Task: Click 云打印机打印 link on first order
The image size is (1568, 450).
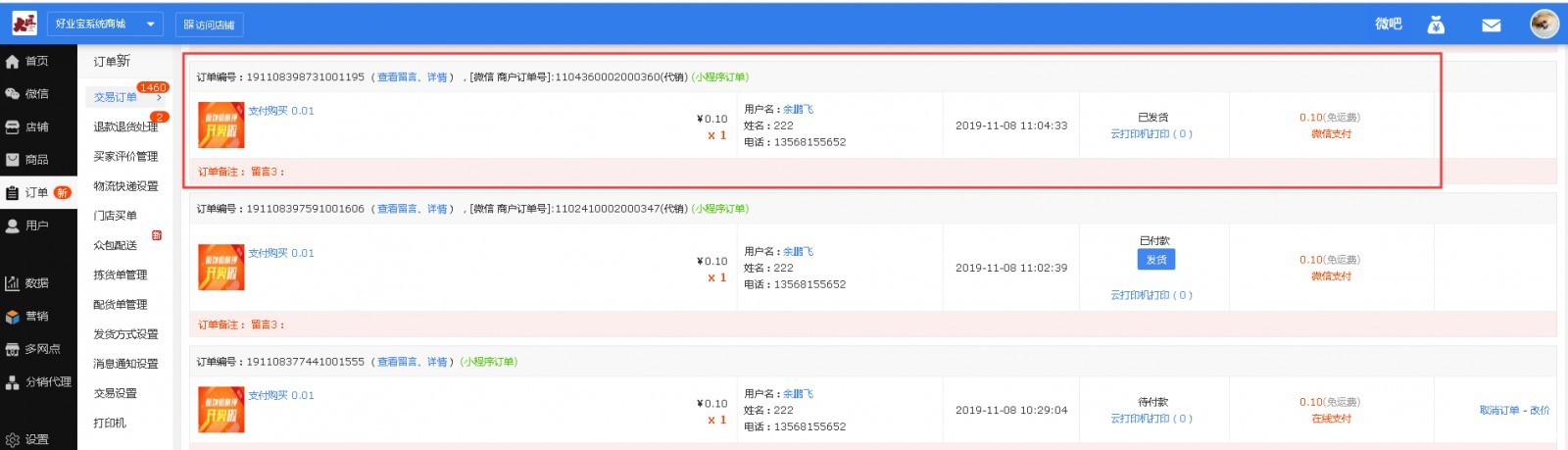Action: pyautogui.click(x=1151, y=134)
